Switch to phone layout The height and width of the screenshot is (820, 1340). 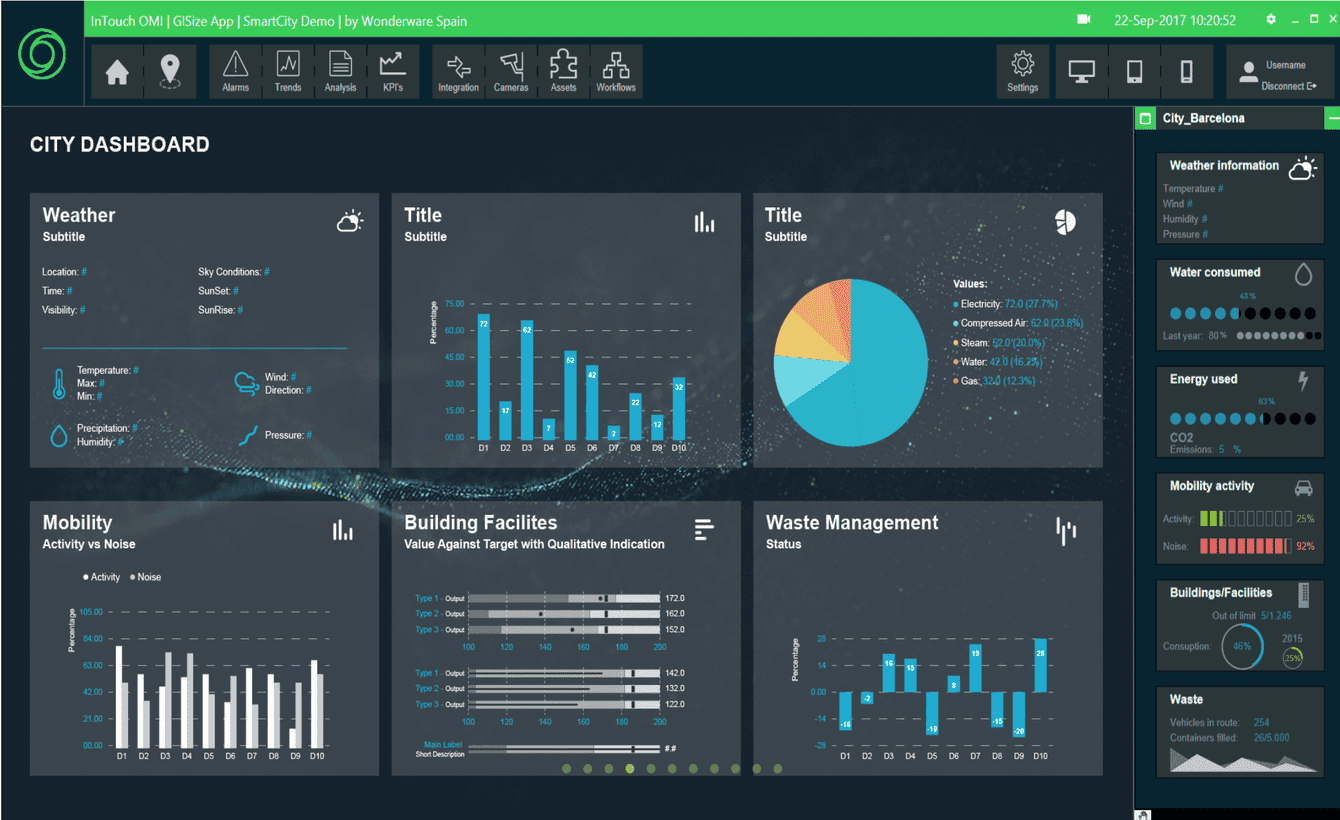click(x=1186, y=72)
